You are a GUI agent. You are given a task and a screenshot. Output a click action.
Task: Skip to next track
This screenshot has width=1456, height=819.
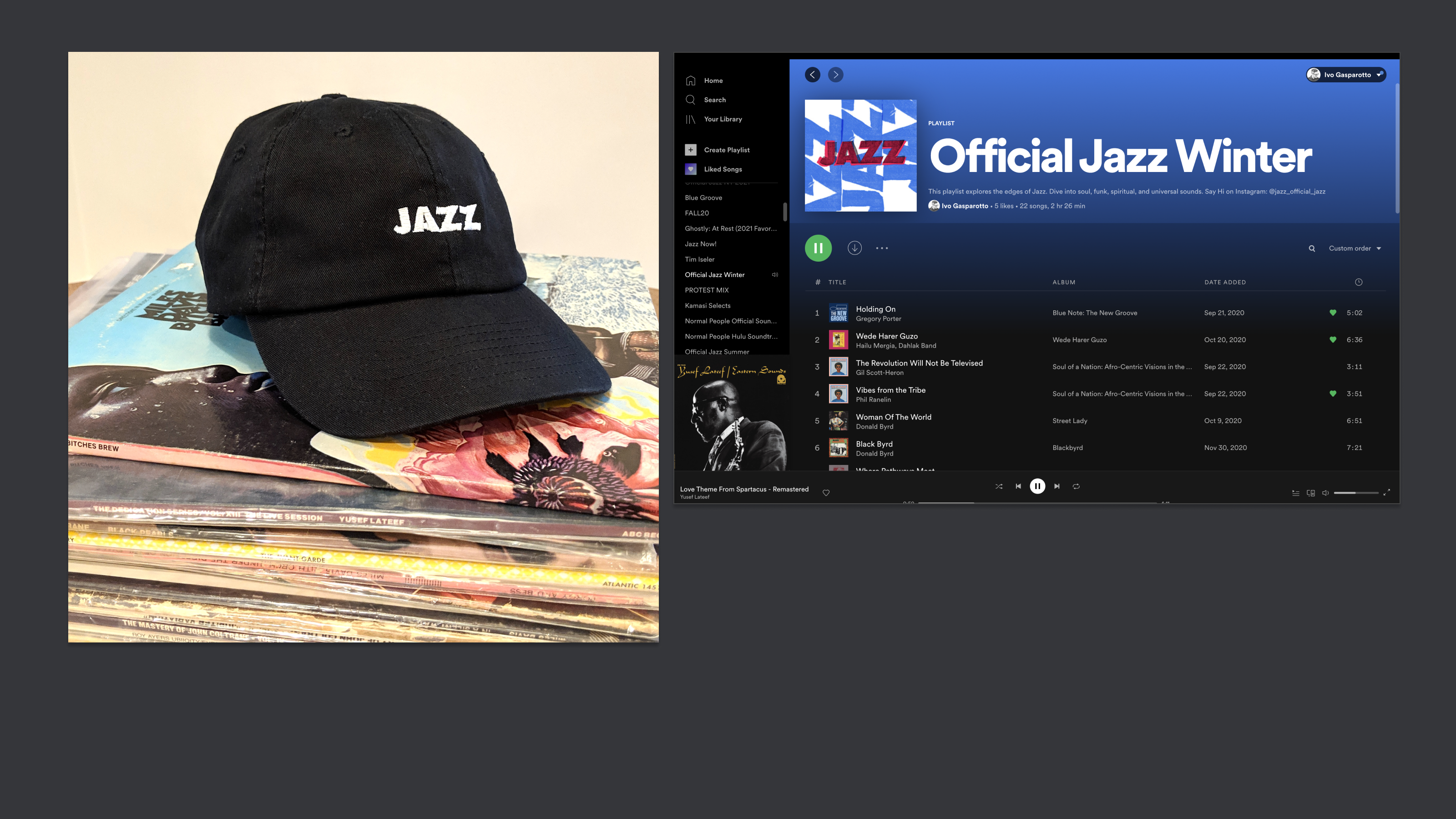pos(1057,486)
